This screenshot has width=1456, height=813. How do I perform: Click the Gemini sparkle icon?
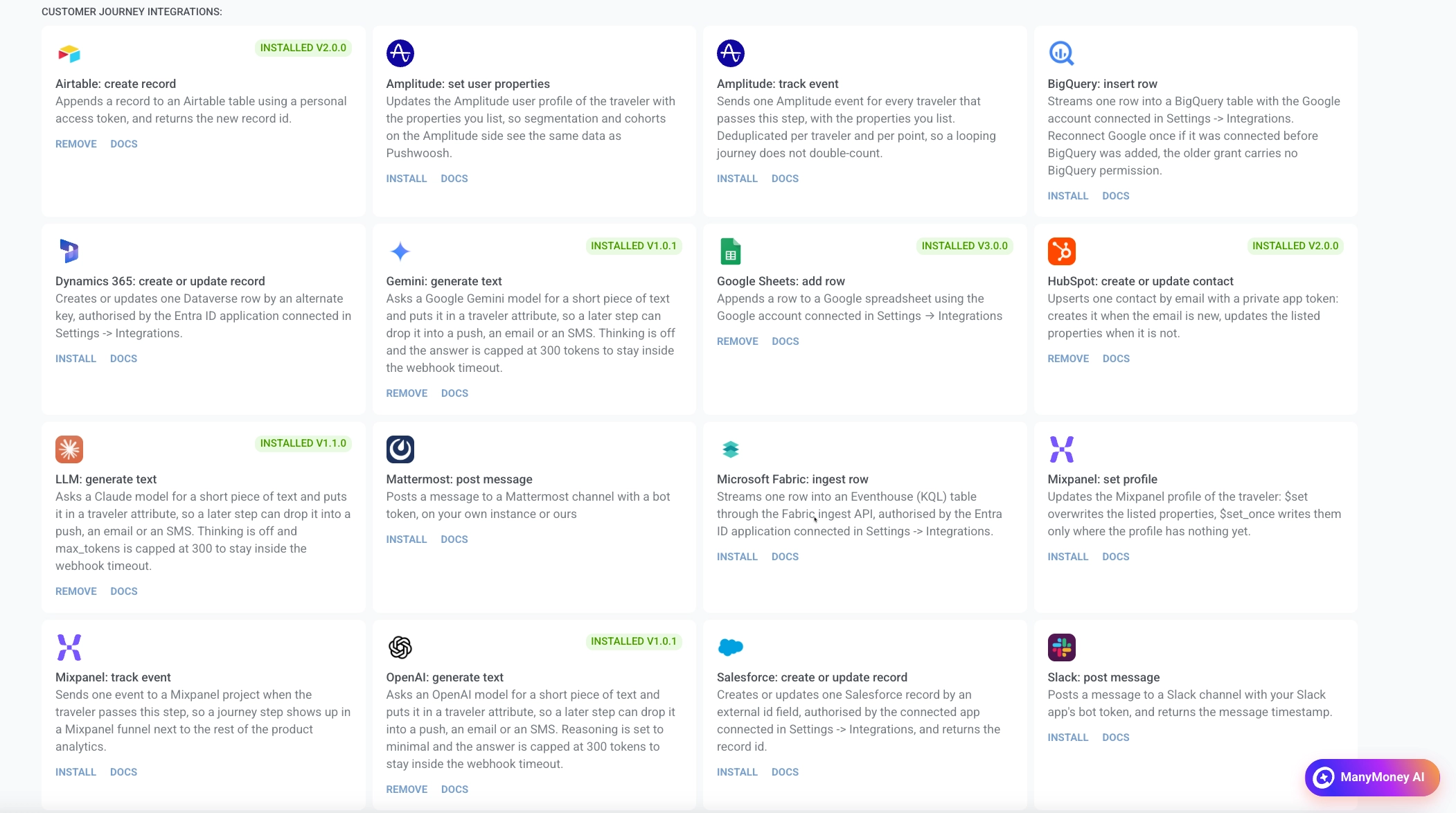(400, 251)
